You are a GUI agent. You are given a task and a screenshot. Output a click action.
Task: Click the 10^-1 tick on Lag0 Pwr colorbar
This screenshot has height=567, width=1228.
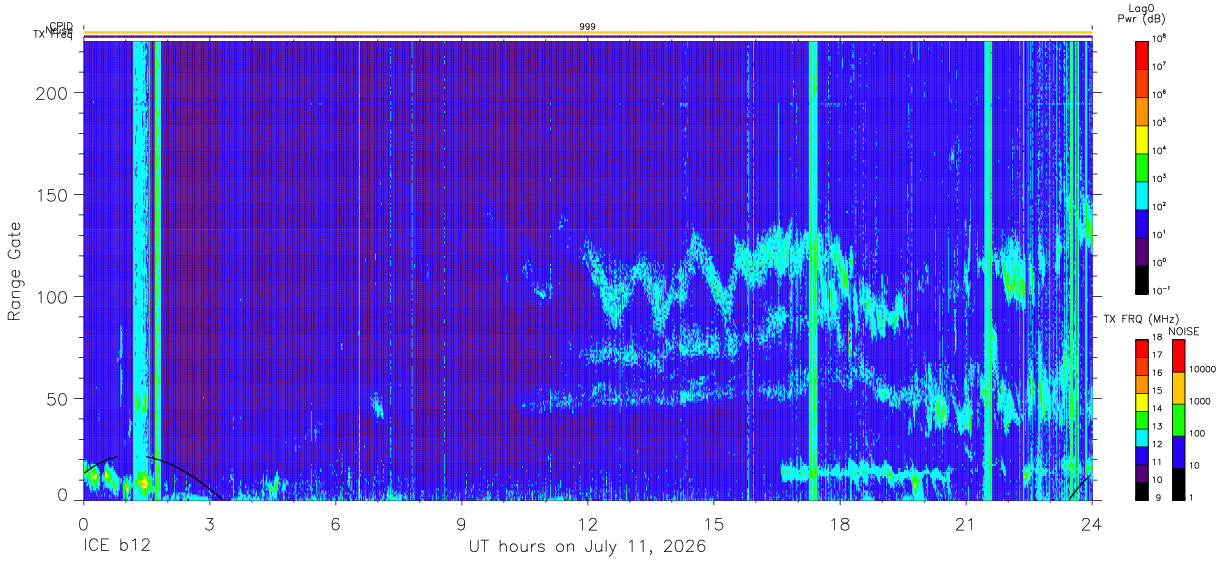pos(1162,290)
